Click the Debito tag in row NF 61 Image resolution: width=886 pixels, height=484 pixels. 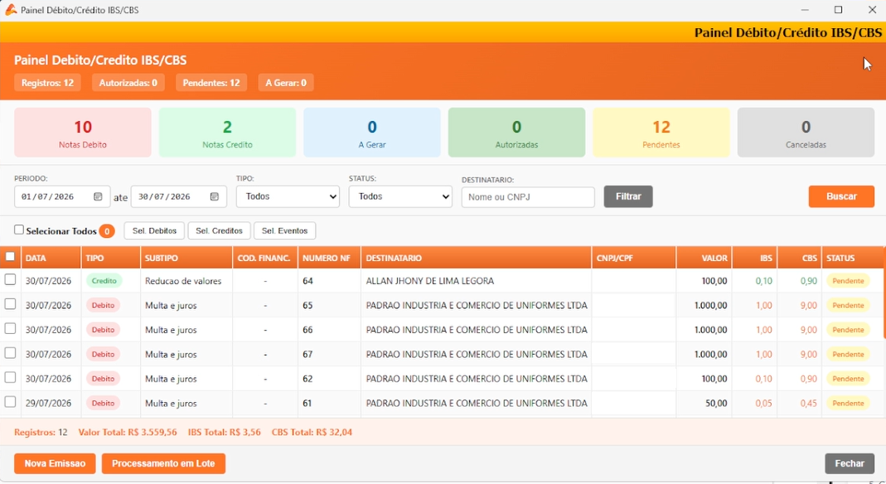[x=103, y=403]
